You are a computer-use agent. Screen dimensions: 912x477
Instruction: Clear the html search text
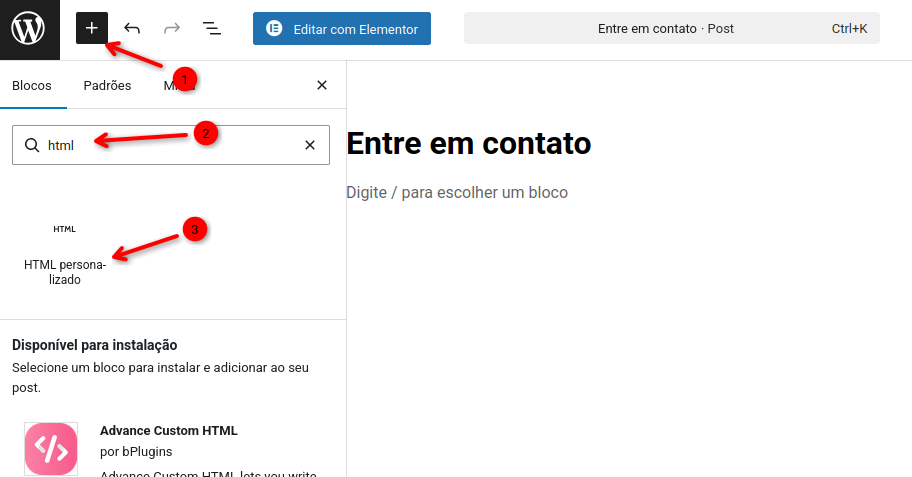(310, 145)
